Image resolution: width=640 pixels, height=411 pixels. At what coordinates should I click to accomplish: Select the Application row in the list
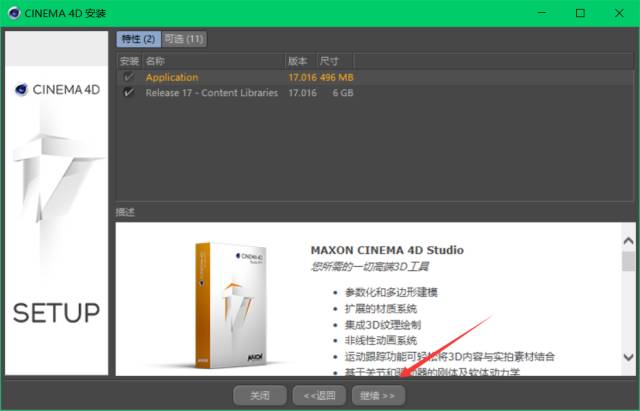click(172, 77)
